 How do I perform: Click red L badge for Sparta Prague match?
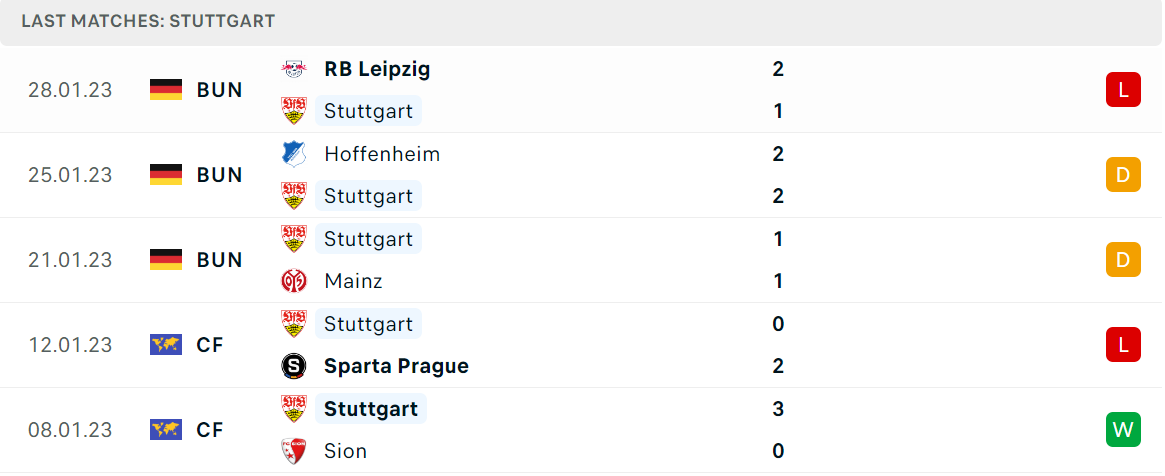click(x=1123, y=345)
